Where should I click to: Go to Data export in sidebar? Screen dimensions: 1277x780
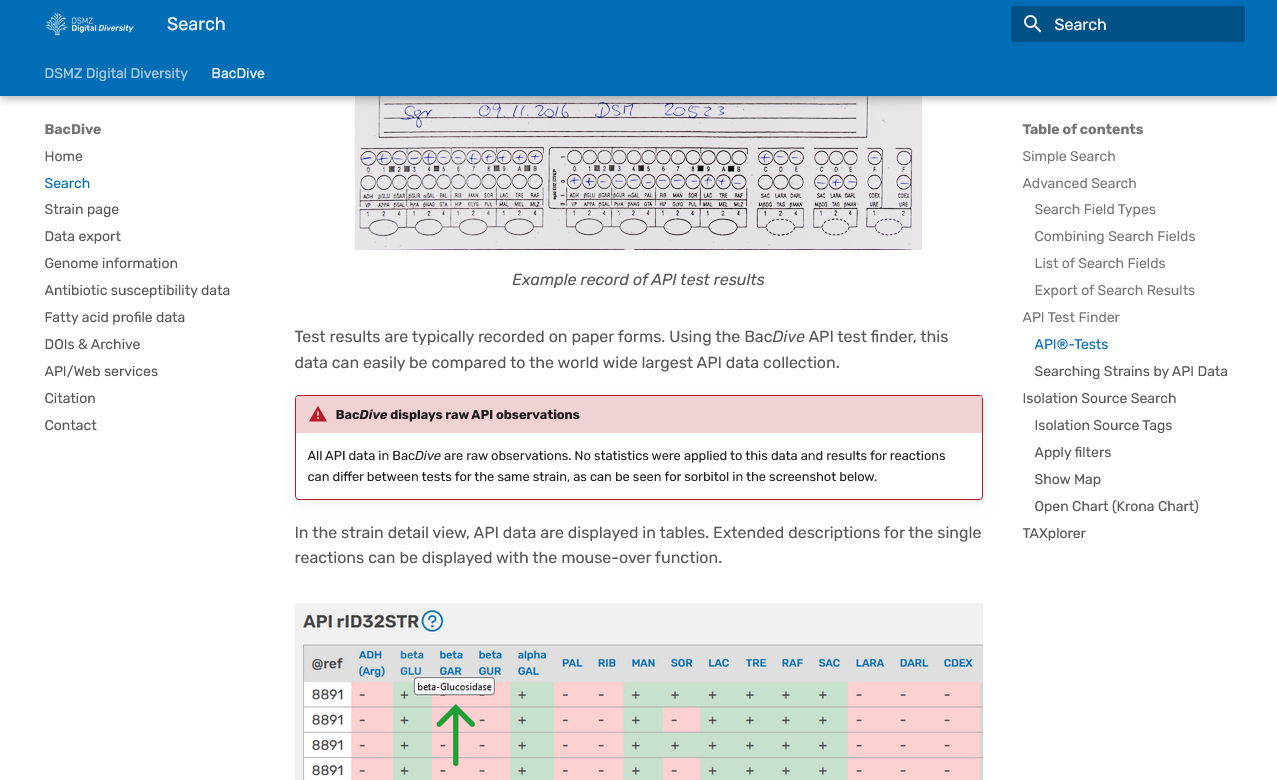pos(82,236)
